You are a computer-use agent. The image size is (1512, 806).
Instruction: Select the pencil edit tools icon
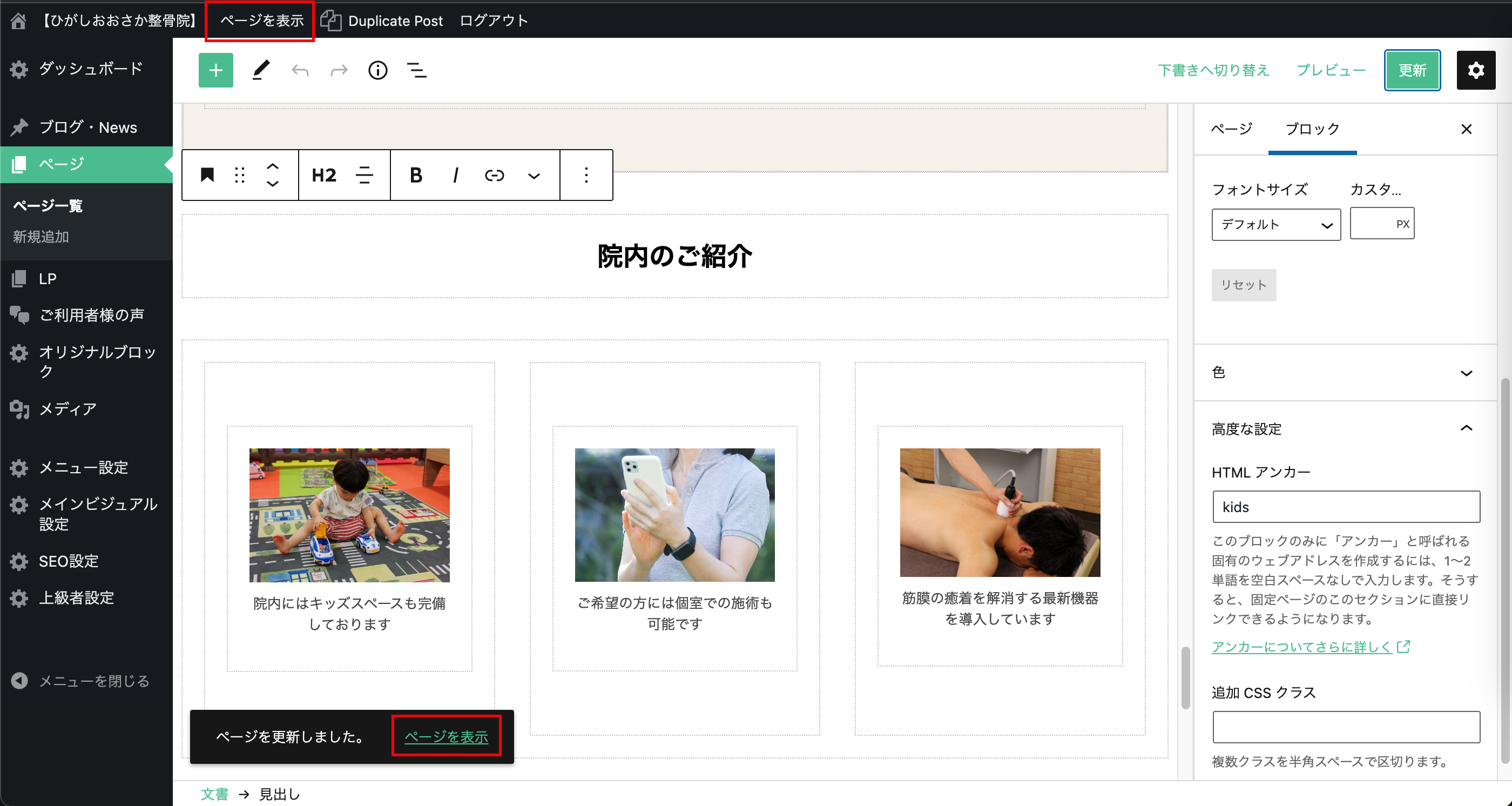click(x=261, y=70)
